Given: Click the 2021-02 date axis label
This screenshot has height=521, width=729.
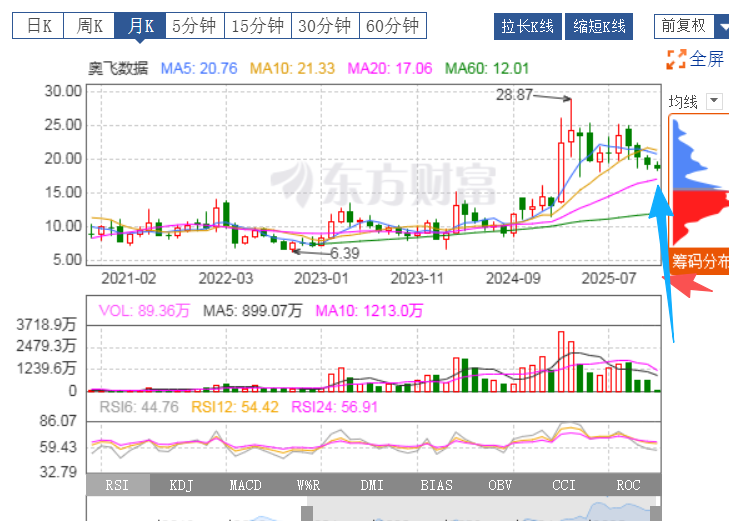Looking at the screenshot, I should coord(128,278).
